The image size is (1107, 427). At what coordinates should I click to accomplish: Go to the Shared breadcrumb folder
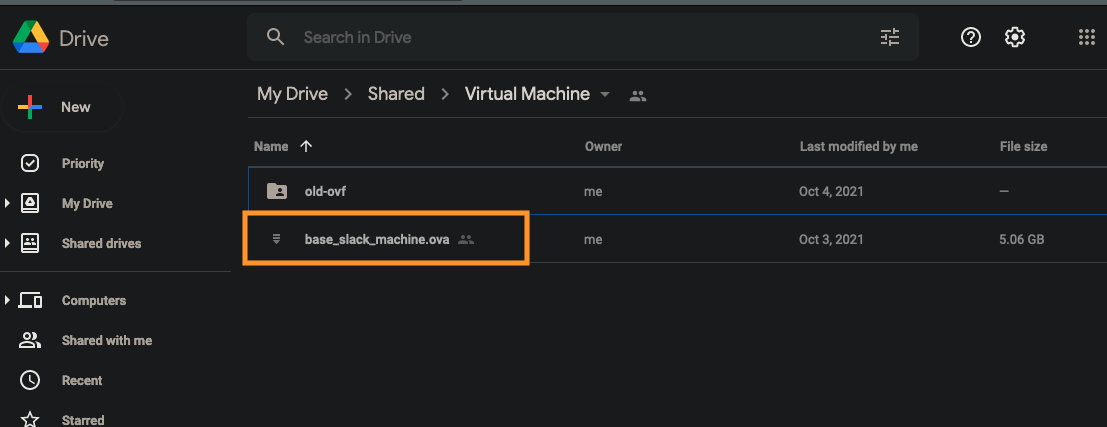tap(396, 94)
